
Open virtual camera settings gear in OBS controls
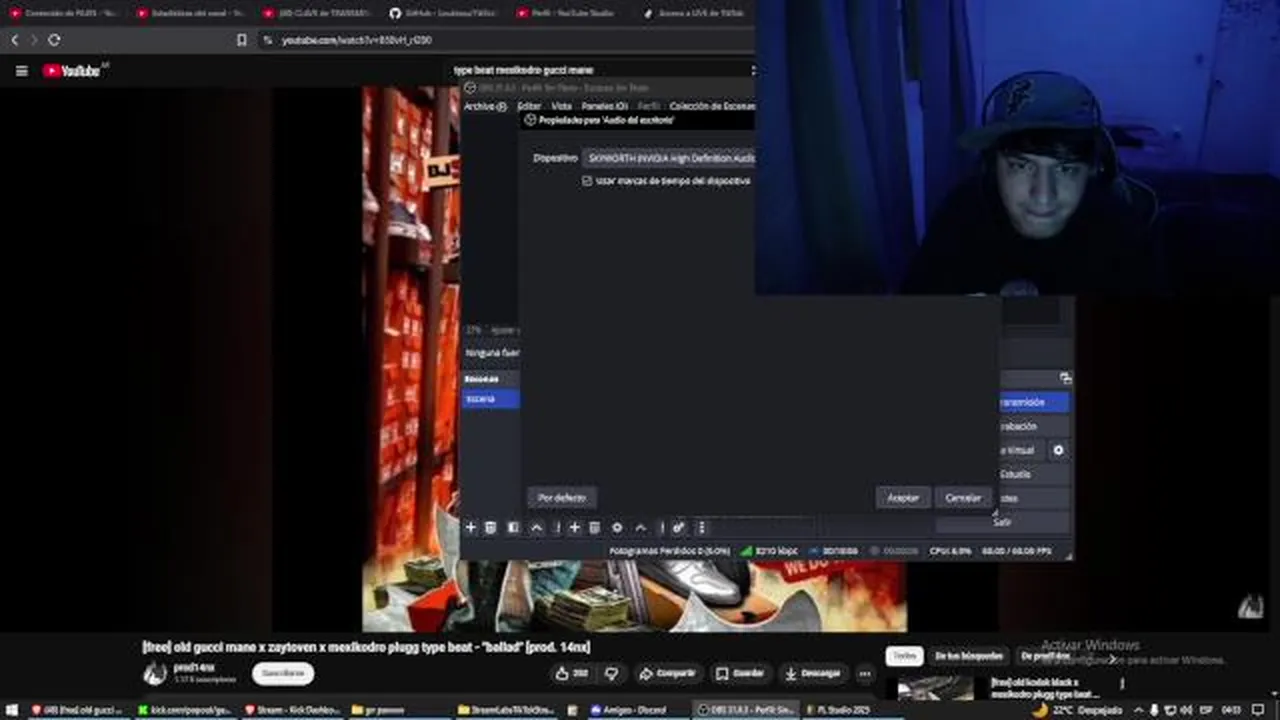[1058, 450]
